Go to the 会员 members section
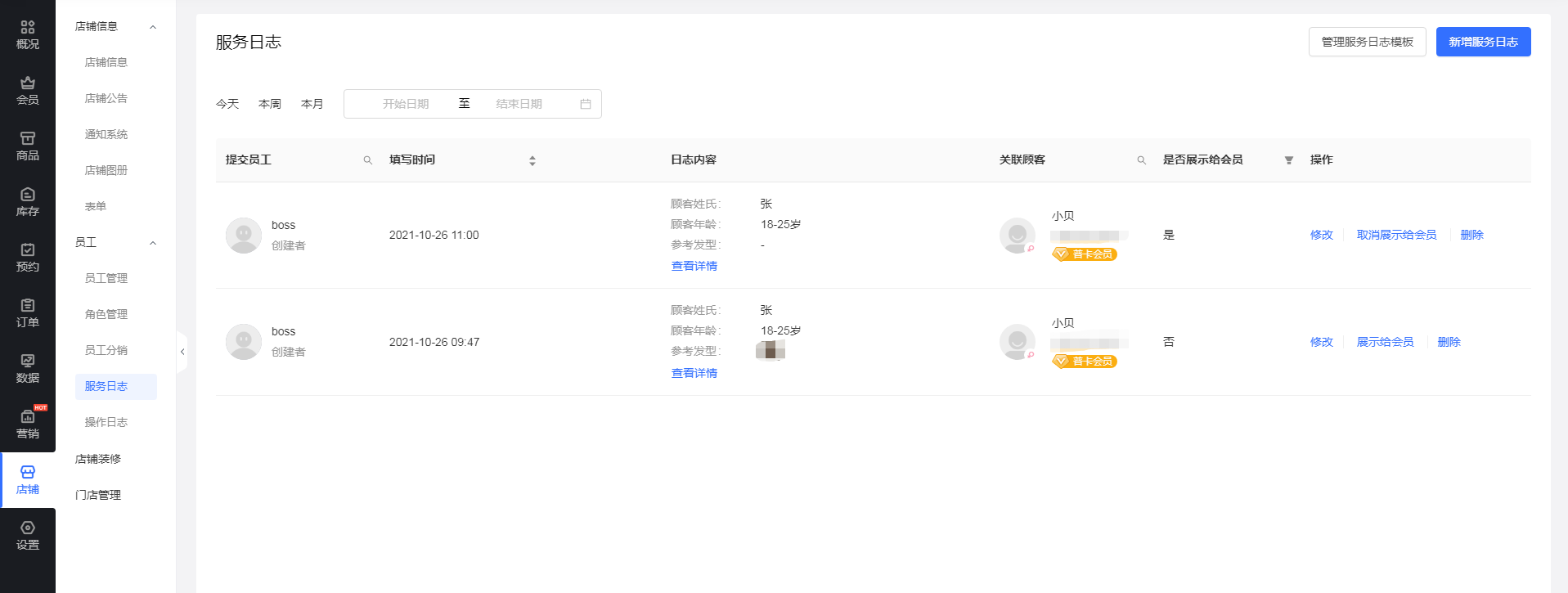This screenshot has width=1568, height=593. pyautogui.click(x=27, y=91)
